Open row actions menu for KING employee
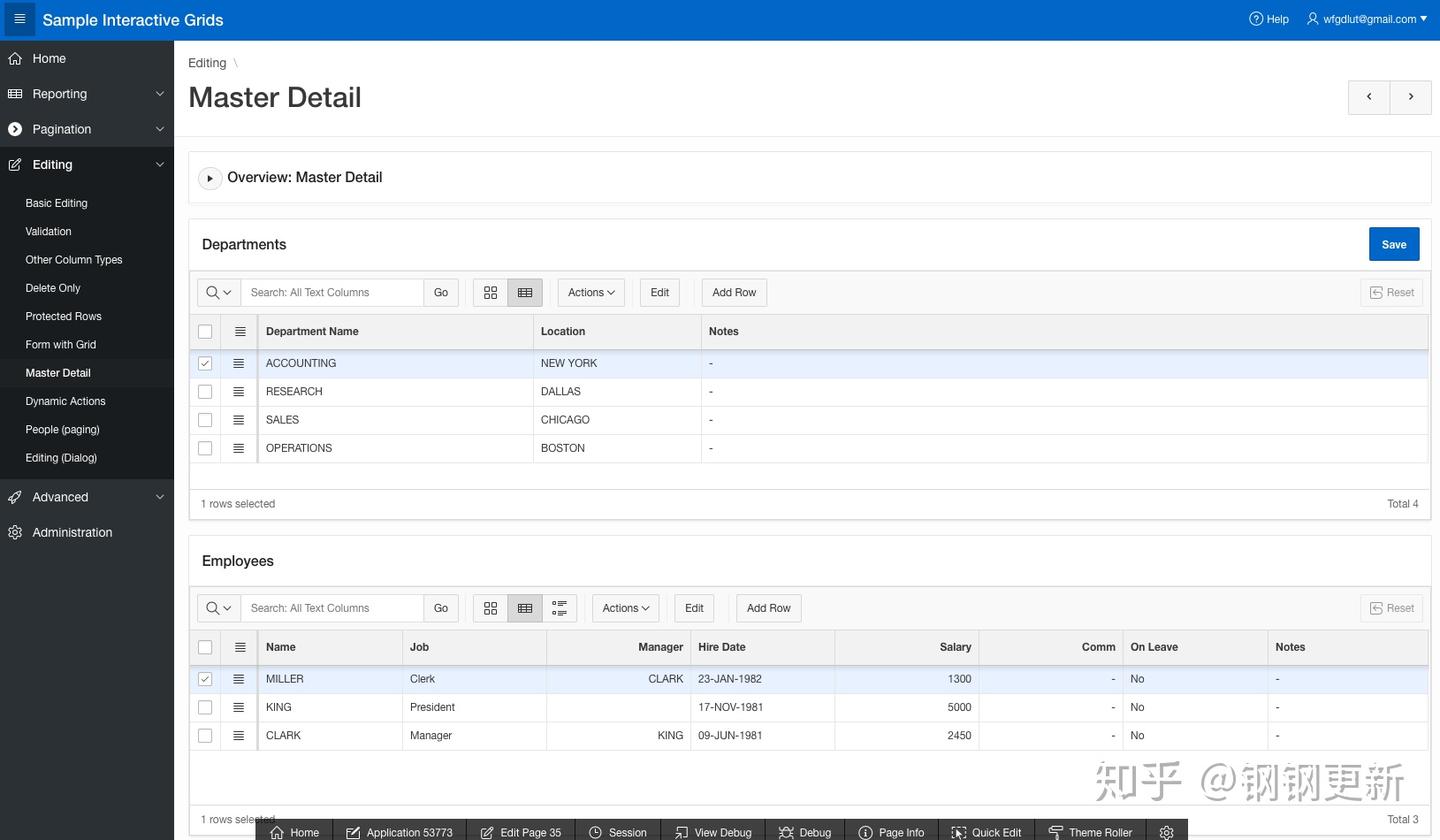Screen dimensions: 1440x840 pyautogui.click(x=239, y=707)
